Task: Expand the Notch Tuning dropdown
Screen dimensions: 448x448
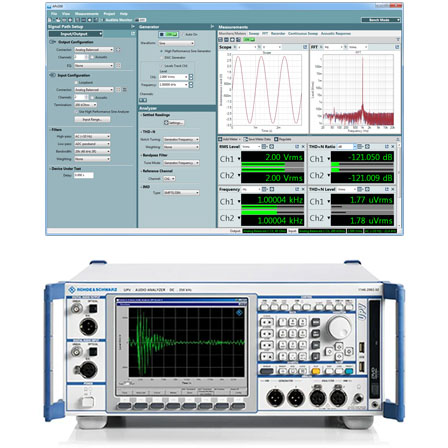Action: click(181, 139)
